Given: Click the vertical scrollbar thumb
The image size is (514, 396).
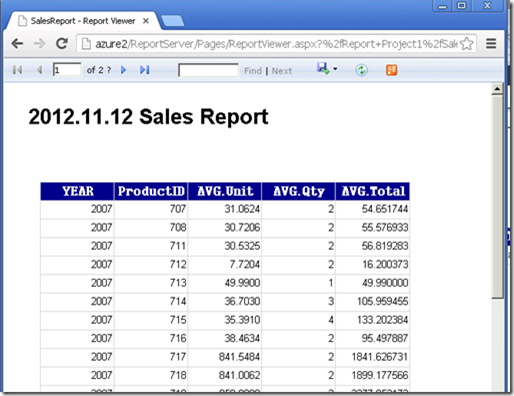Looking at the screenshot, I should click(x=497, y=197).
